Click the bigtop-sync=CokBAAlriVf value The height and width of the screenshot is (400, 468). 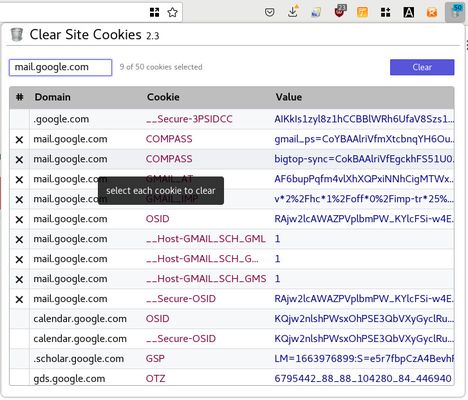364,159
